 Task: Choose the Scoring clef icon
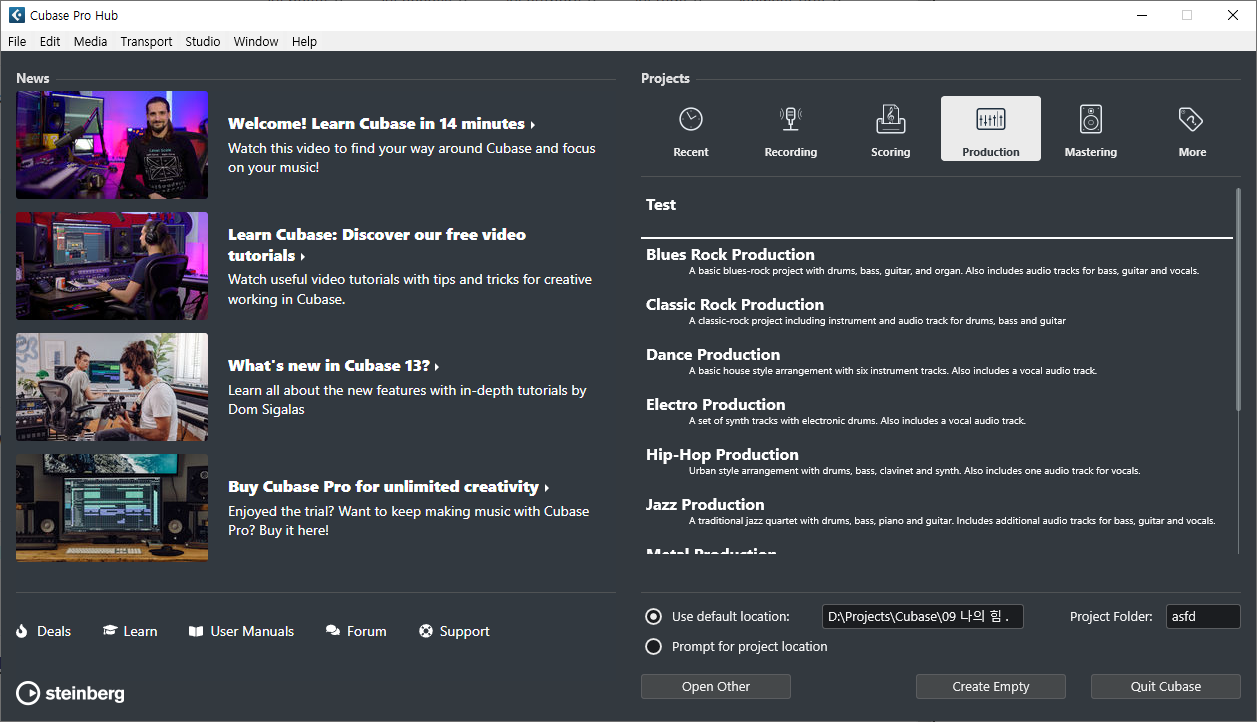[890, 119]
